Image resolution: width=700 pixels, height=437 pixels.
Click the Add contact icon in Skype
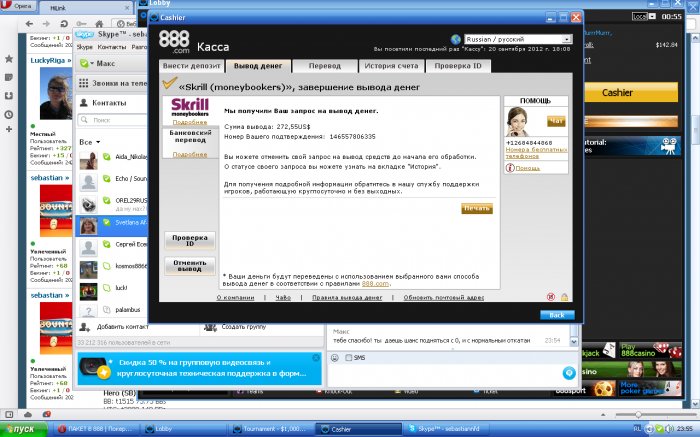tap(84, 327)
